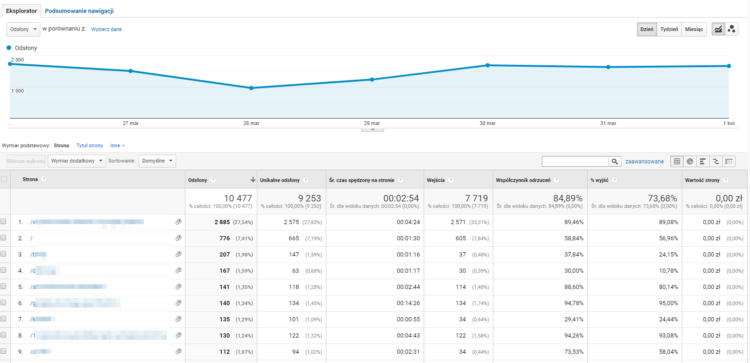Open row 7 page link icon
The width and height of the screenshot is (750, 363).
point(178,319)
